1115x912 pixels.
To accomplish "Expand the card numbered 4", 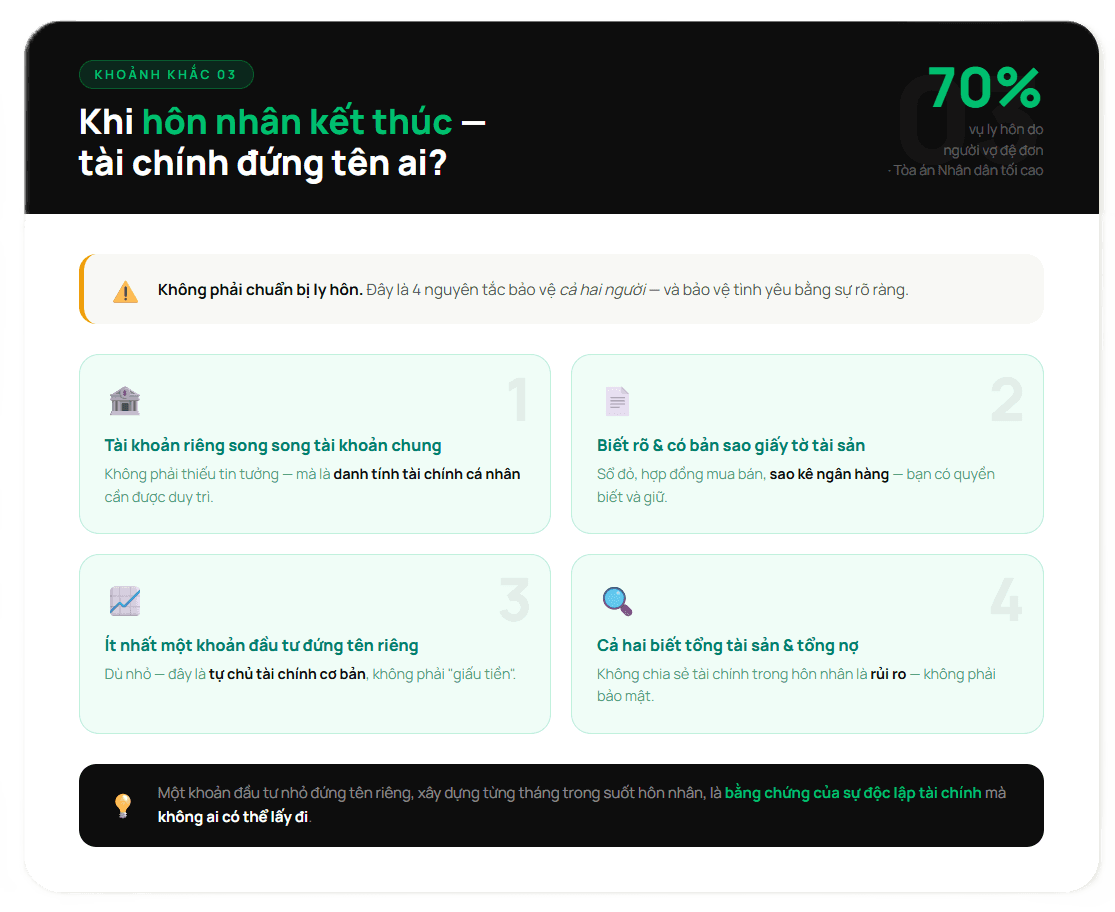I will (x=808, y=643).
